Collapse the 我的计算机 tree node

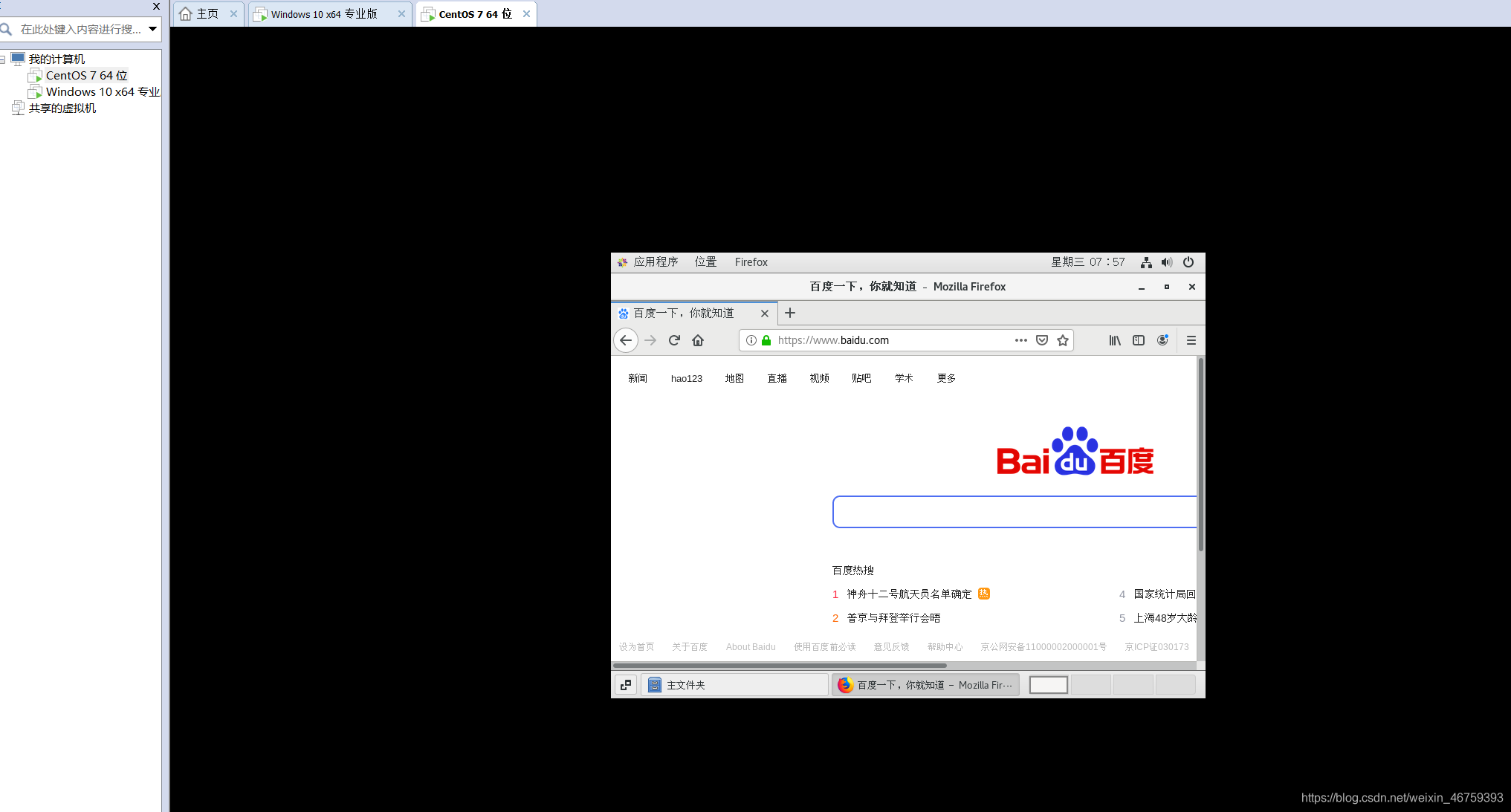(x=3, y=59)
